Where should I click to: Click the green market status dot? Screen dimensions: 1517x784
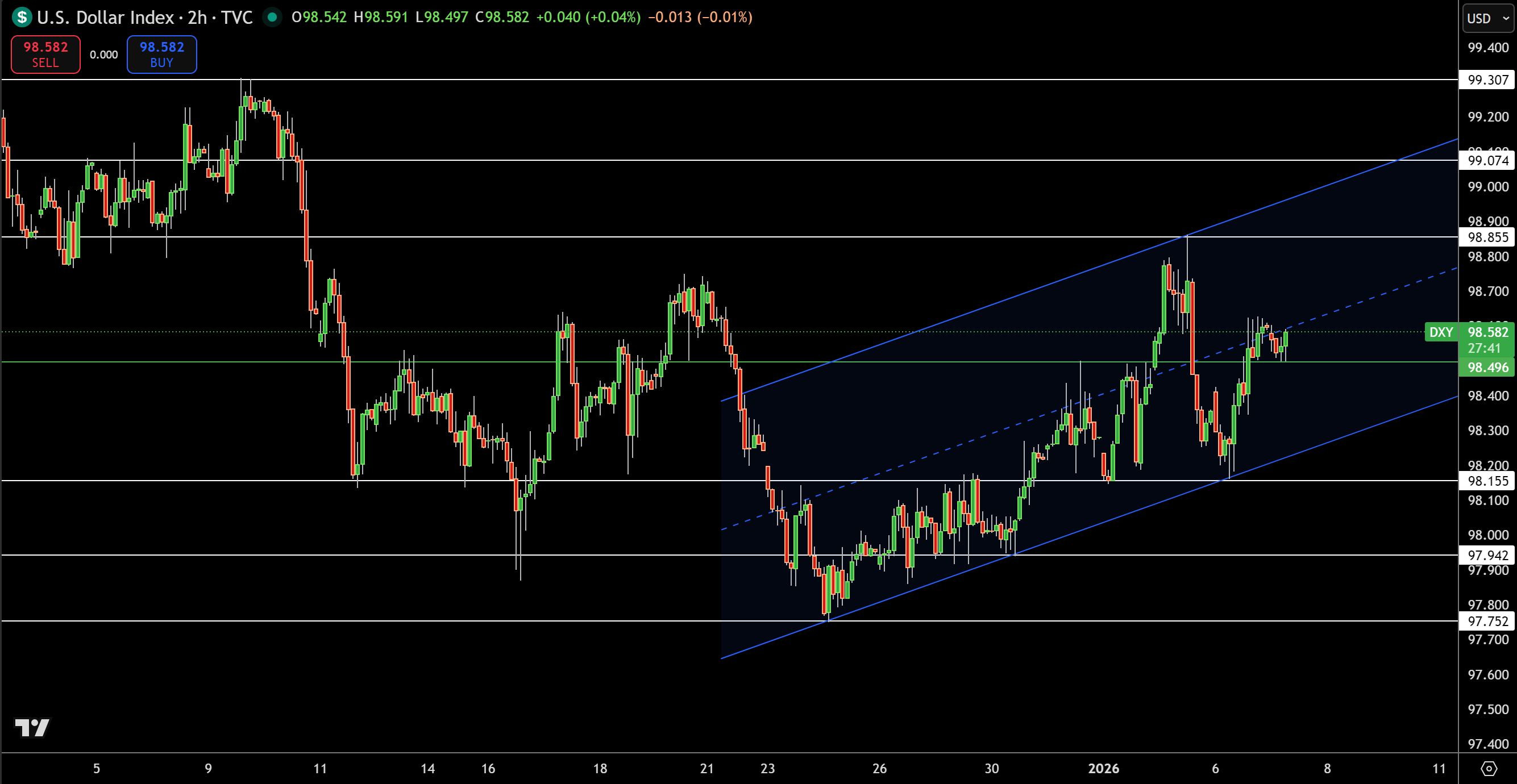coord(272,17)
